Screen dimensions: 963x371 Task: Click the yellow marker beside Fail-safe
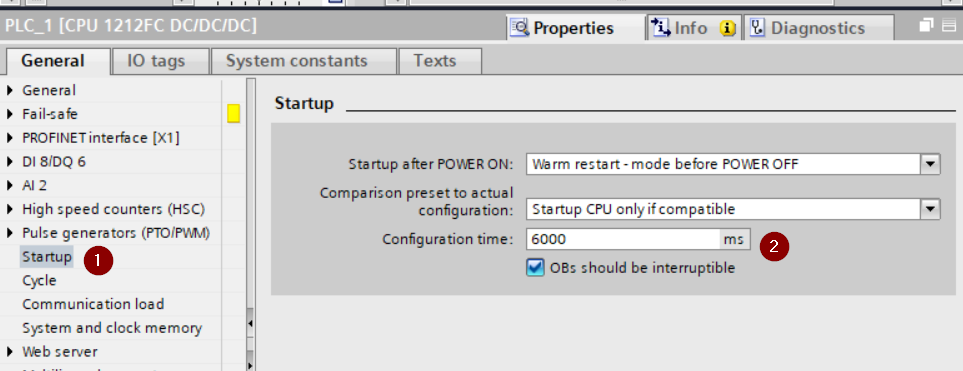pos(233,114)
